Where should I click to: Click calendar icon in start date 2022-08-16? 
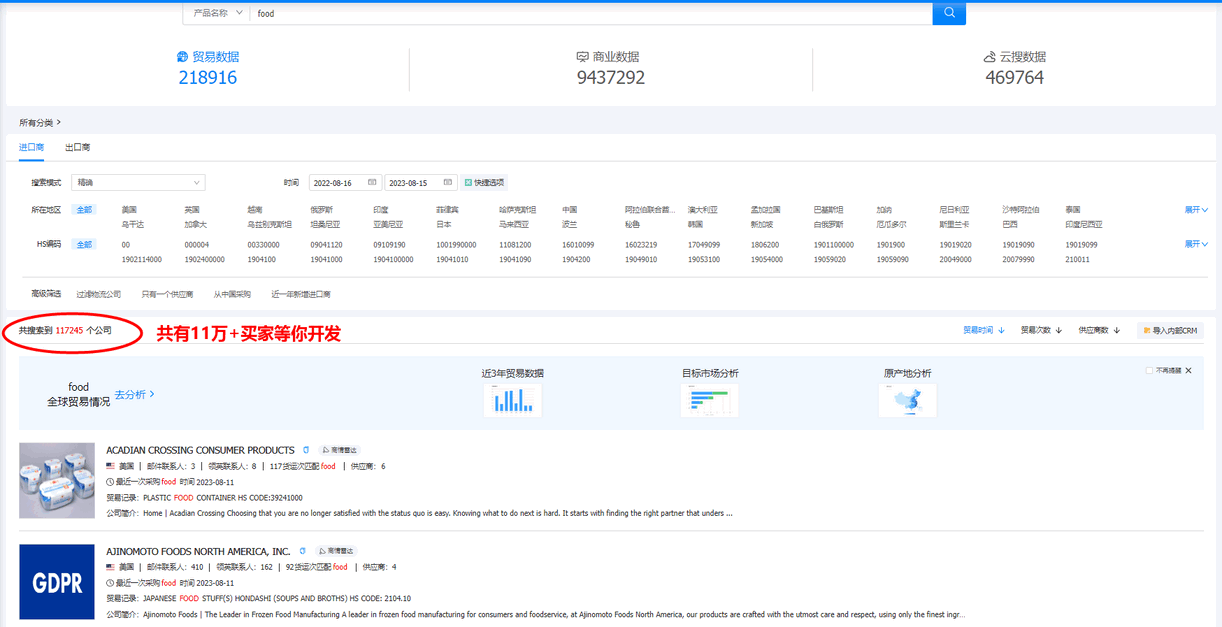372,183
